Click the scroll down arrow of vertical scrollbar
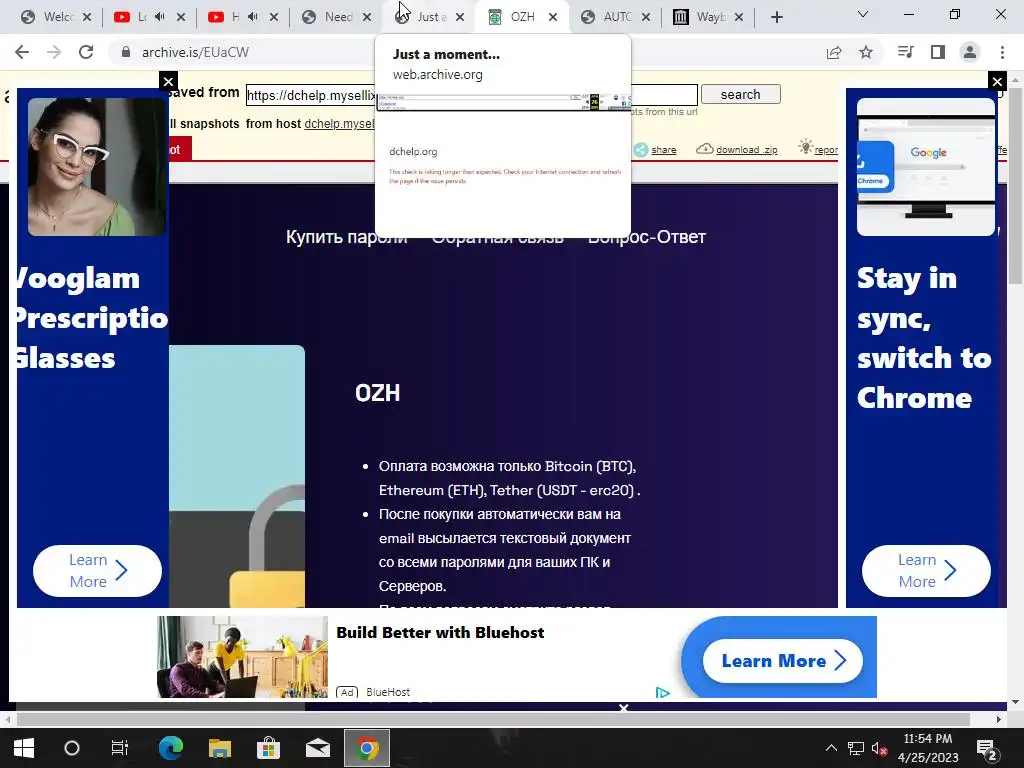The height and width of the screenshot is (768, 1024). coord(1015,703)
